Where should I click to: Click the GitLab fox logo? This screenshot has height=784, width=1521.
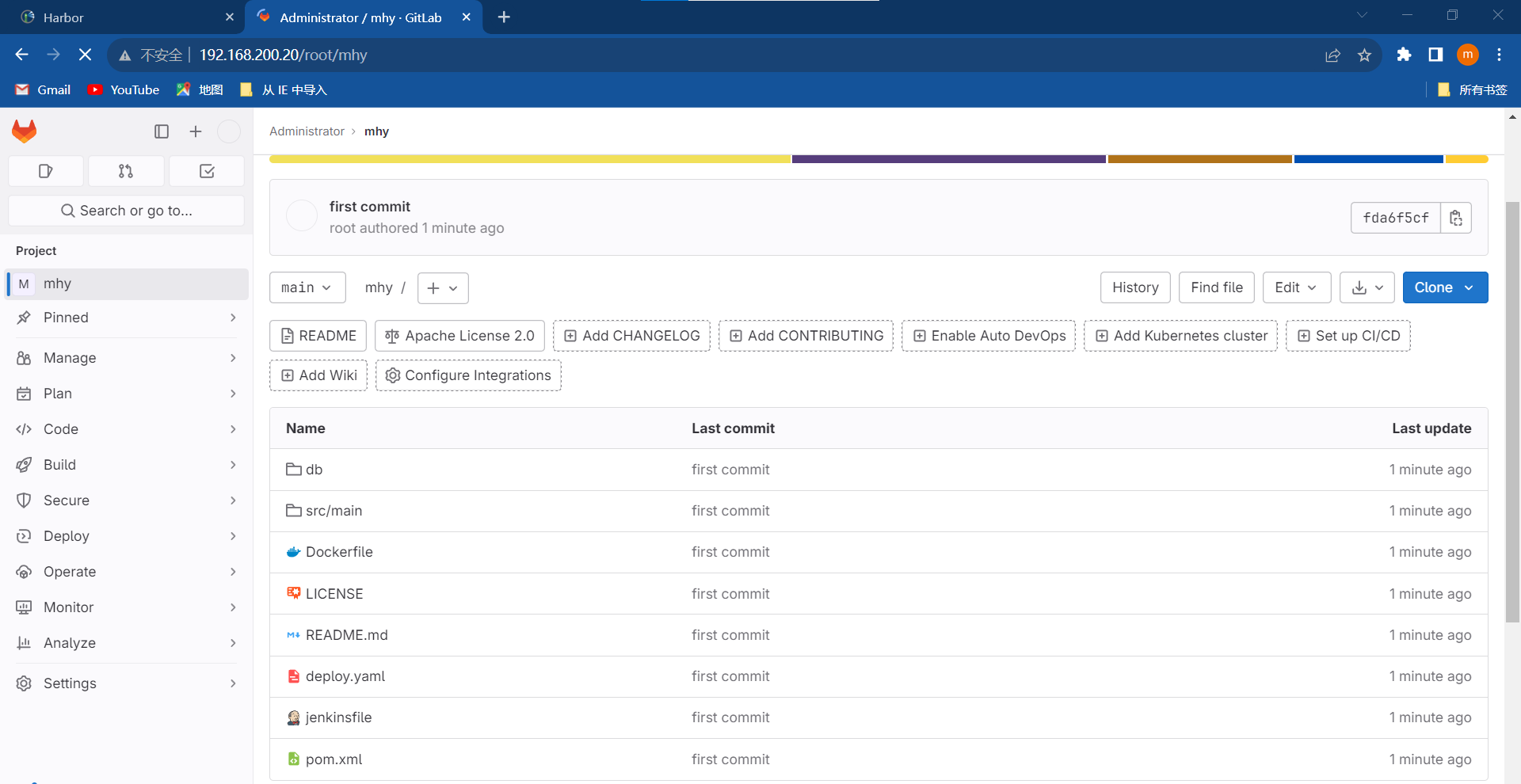[25, 131]
